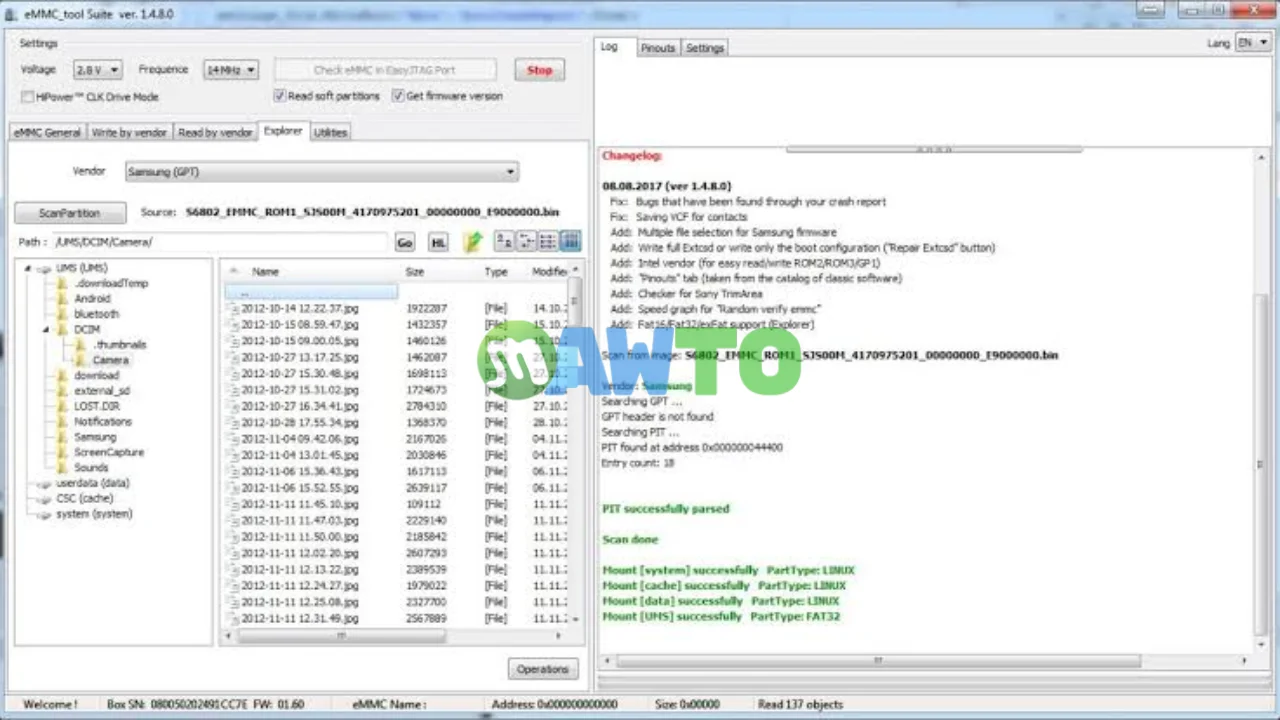The width and height of the screenshot is (1280, 720).
Task: Select the '..' parent directory row
Action: [311, 293]
